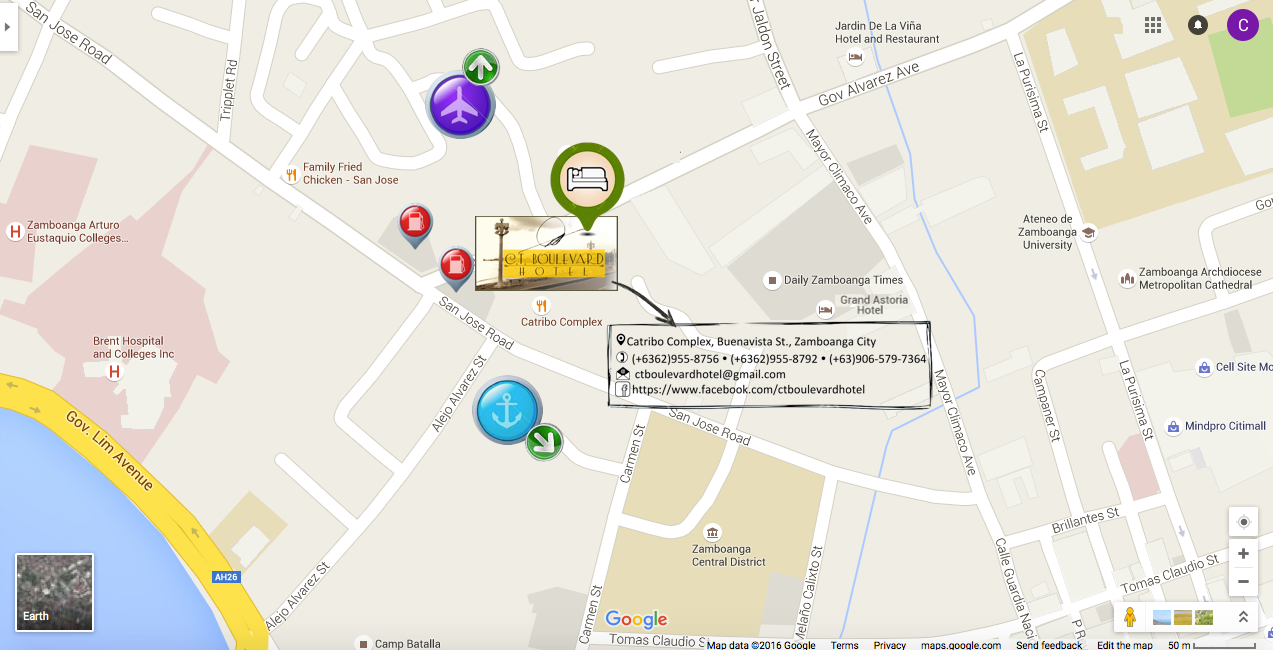This screenshot has width=1273, height=650.
Task: Open the Terms link
Action: click(844, 645)
